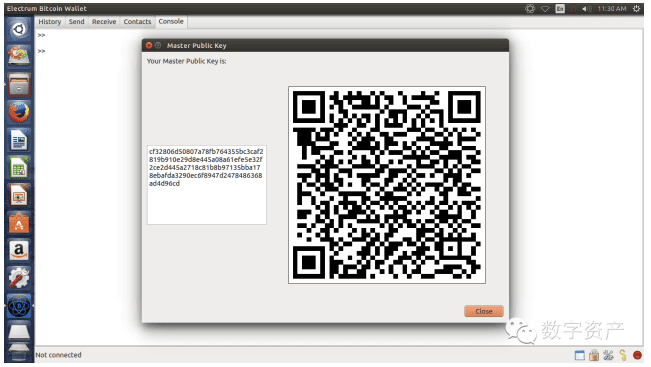Click the 'Electrum Bitcoin Wallet' window title
This screenshot has width=651, height=367.
pos(47,9)
